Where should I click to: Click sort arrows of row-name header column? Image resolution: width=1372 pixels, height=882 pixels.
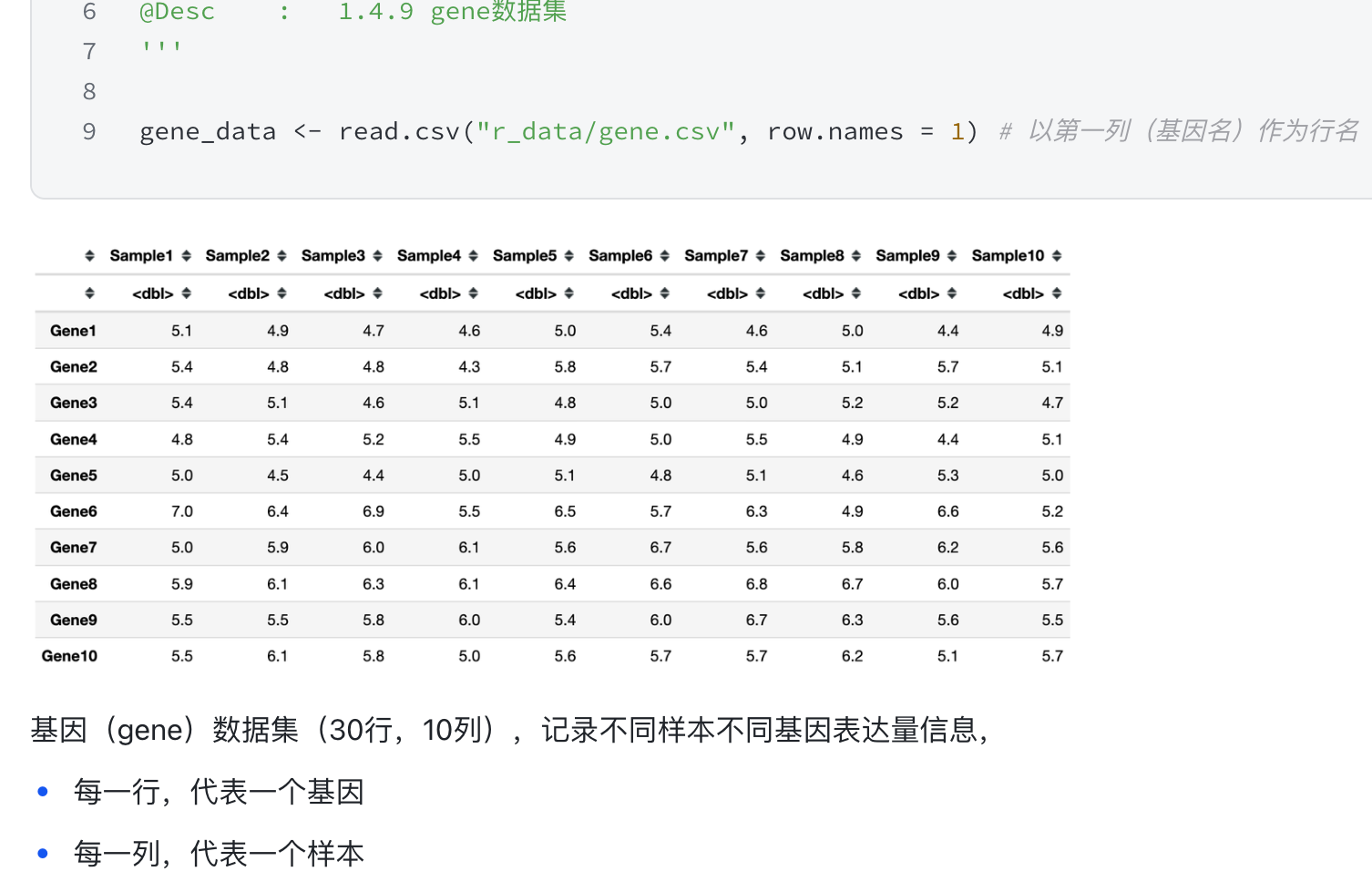coord(89,256)
